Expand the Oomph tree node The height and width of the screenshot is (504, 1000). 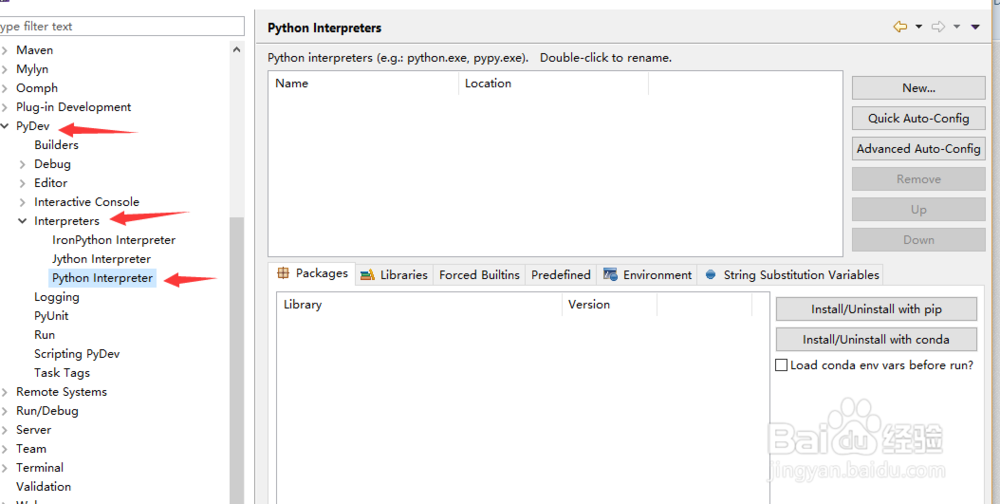tap(4, 89)
